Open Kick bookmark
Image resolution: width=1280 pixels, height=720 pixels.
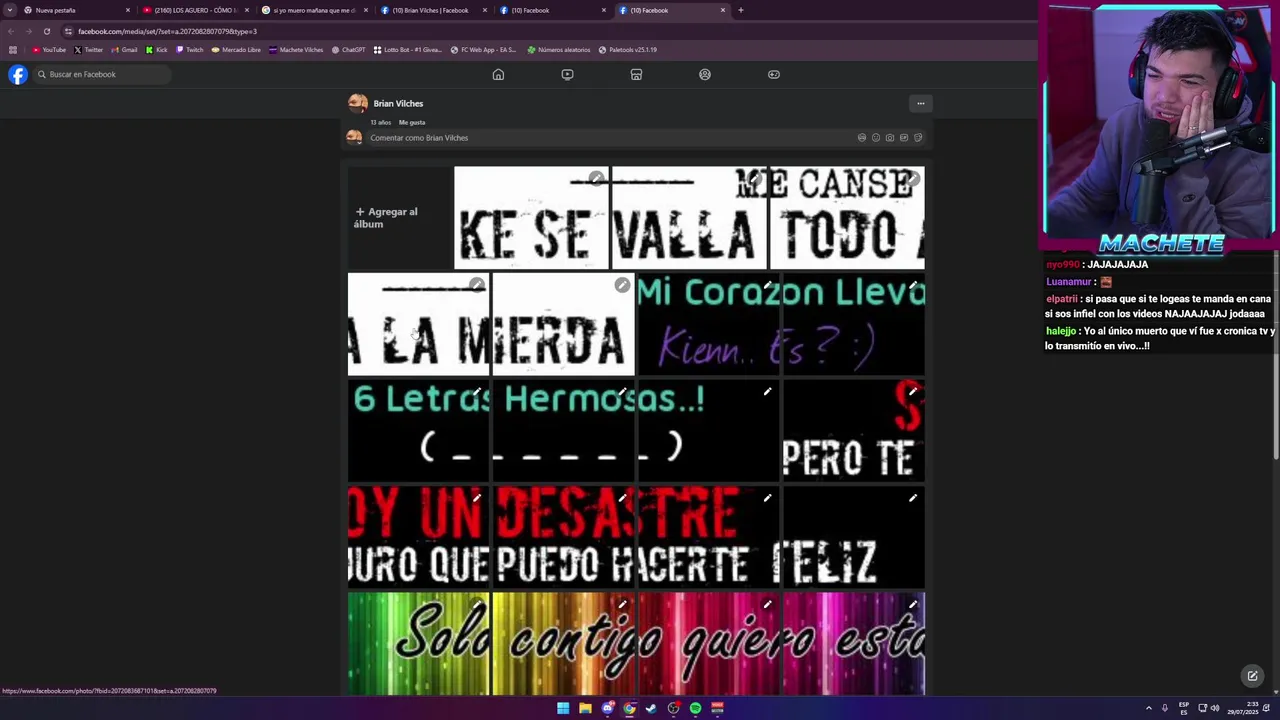156,49
